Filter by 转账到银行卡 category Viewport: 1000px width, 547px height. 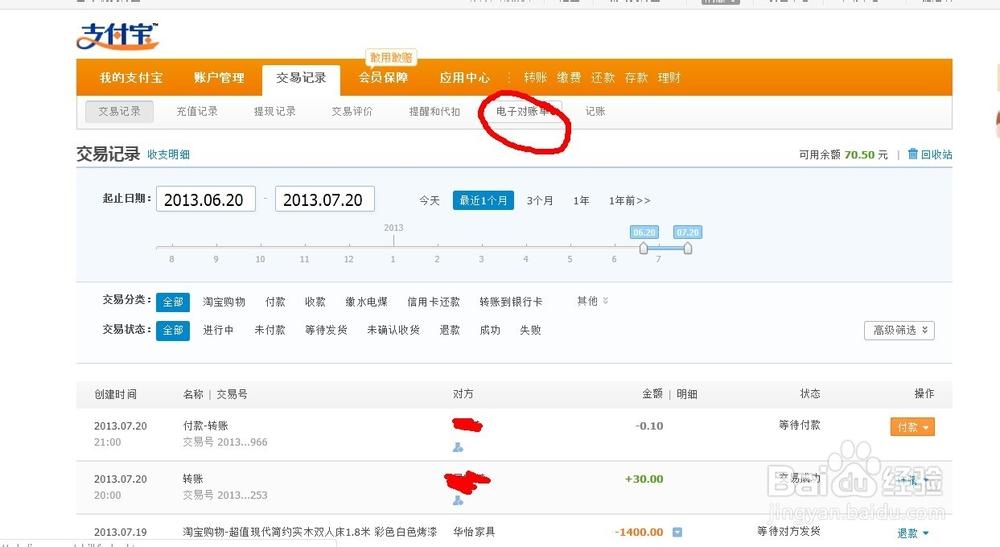[511, 302]
